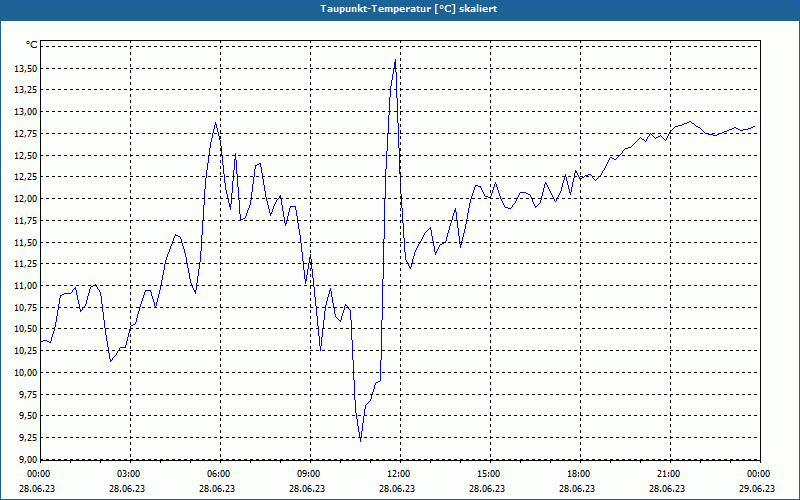800x500 pixels.
Task: Click the 10,00 y-axis value
Action: pos(27,372)
